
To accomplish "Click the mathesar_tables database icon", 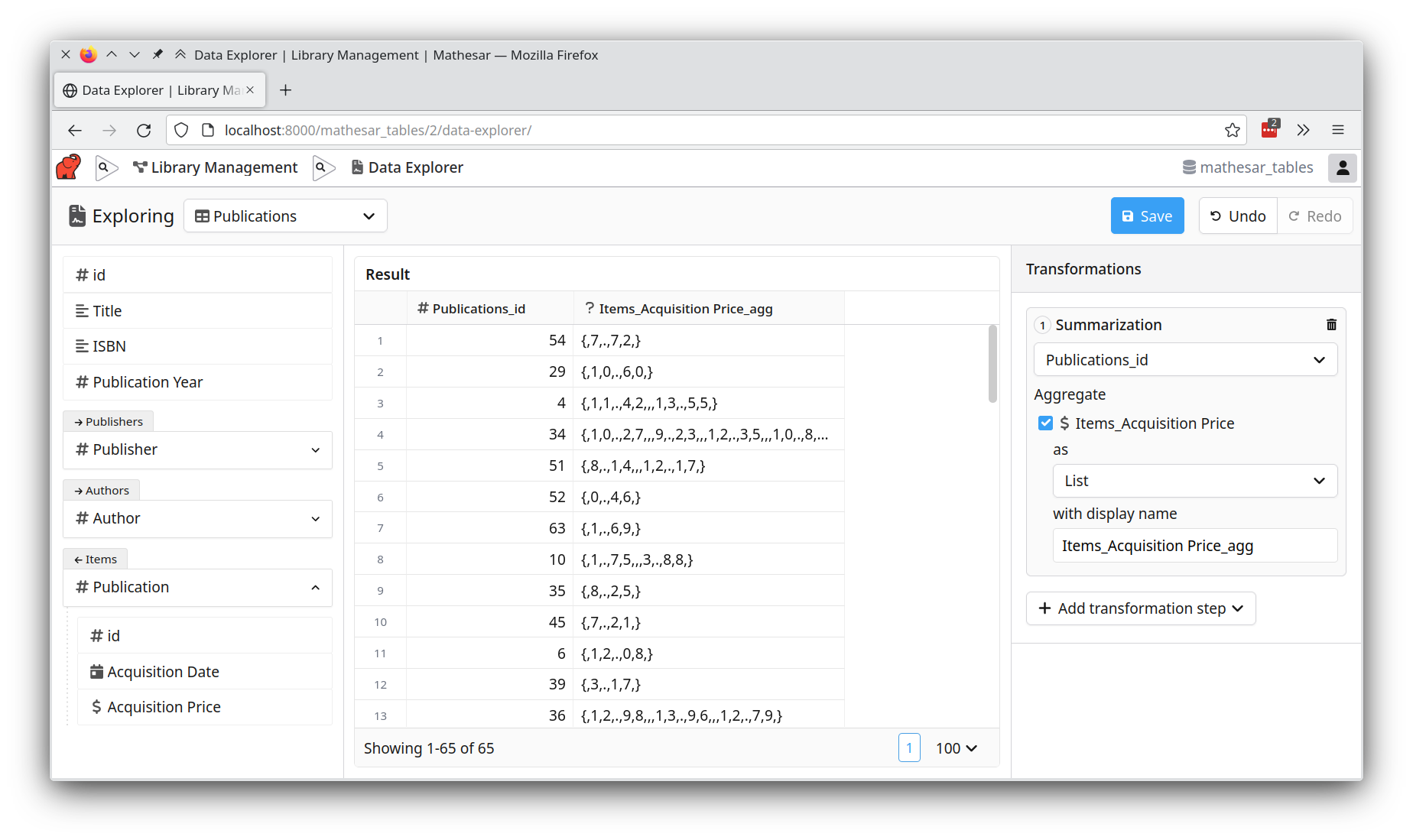I will pyautogui.click(x=1187, y=167).
